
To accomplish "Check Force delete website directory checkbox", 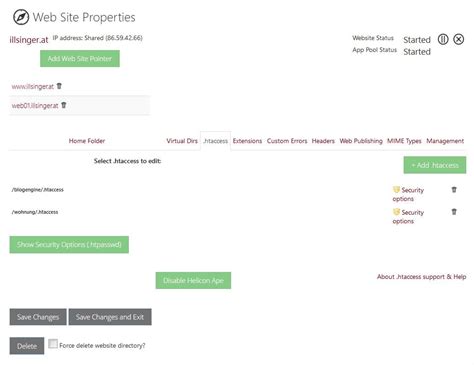I will coord(53,344).
